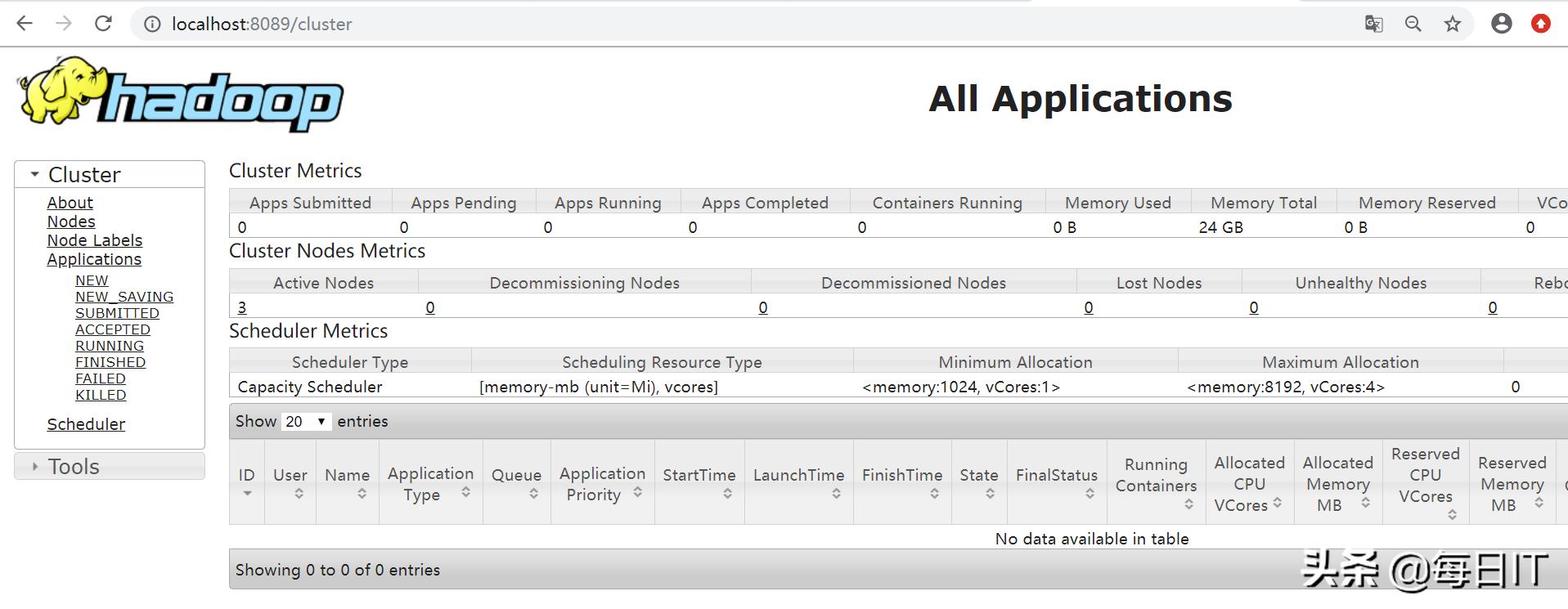Click the All Applications page heading

(x=1081, y=99)
